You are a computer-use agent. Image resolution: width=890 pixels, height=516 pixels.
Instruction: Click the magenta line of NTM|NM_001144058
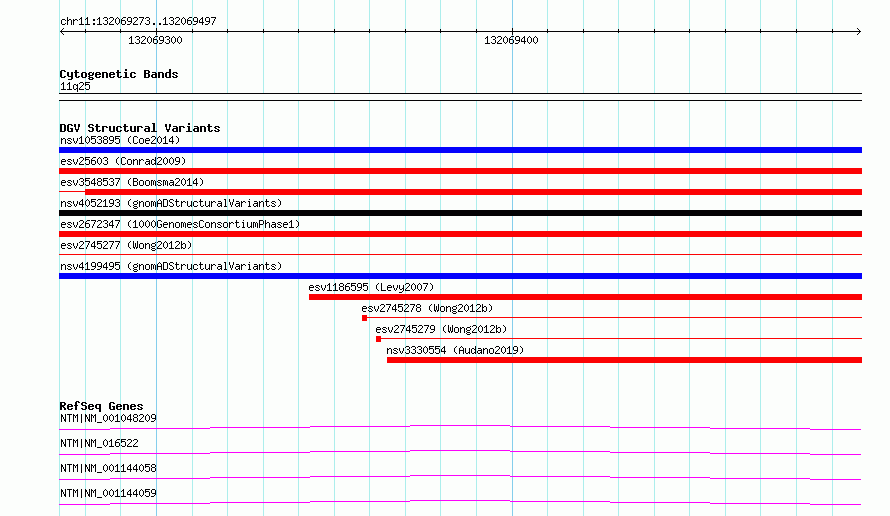pos(460,477)
